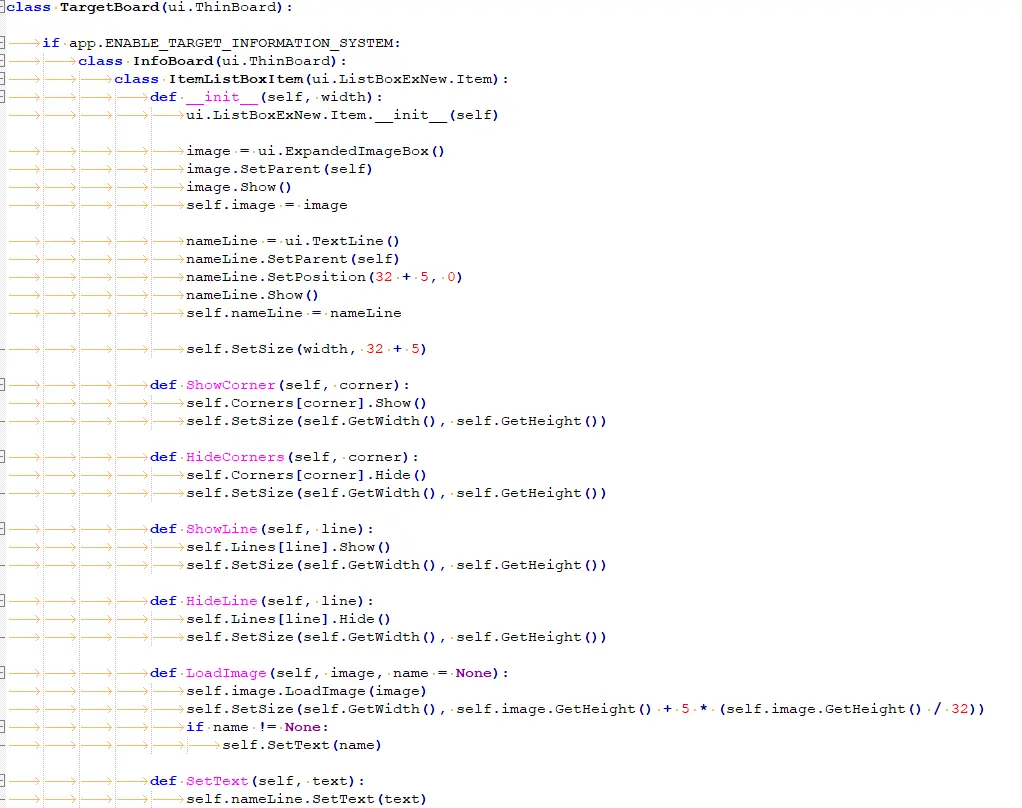Collapse the SetText method fold marker

tap(3, 780)
